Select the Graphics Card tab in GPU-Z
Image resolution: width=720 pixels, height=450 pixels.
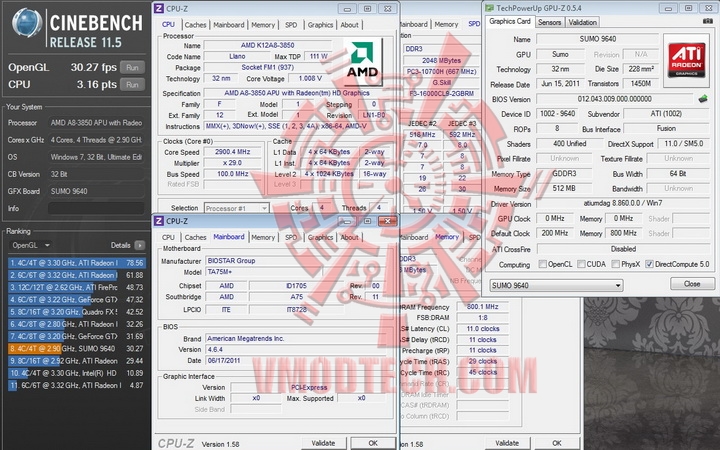click(510, 21)
